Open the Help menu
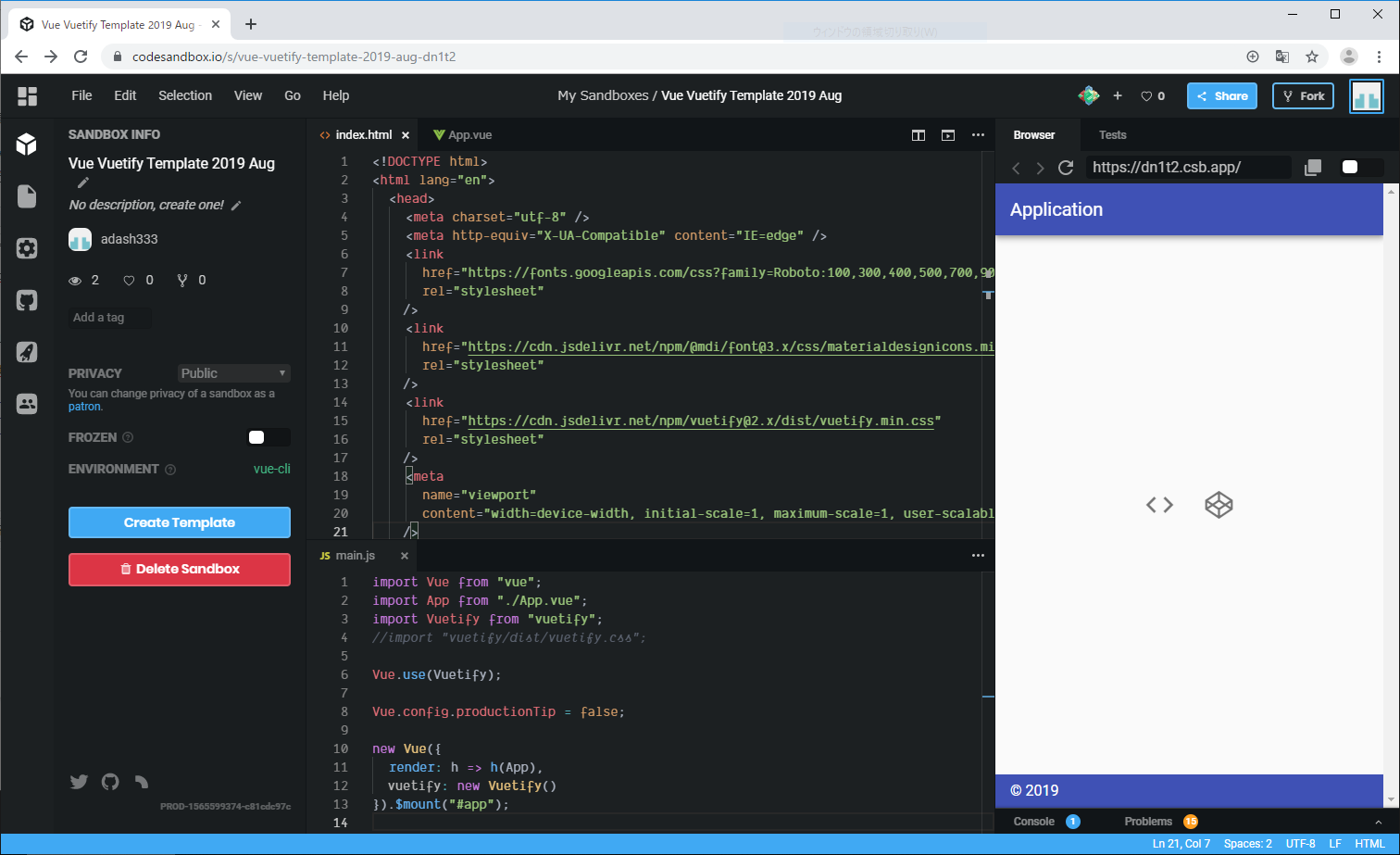The image size is (1400, 855). click(x=336, y=95)
